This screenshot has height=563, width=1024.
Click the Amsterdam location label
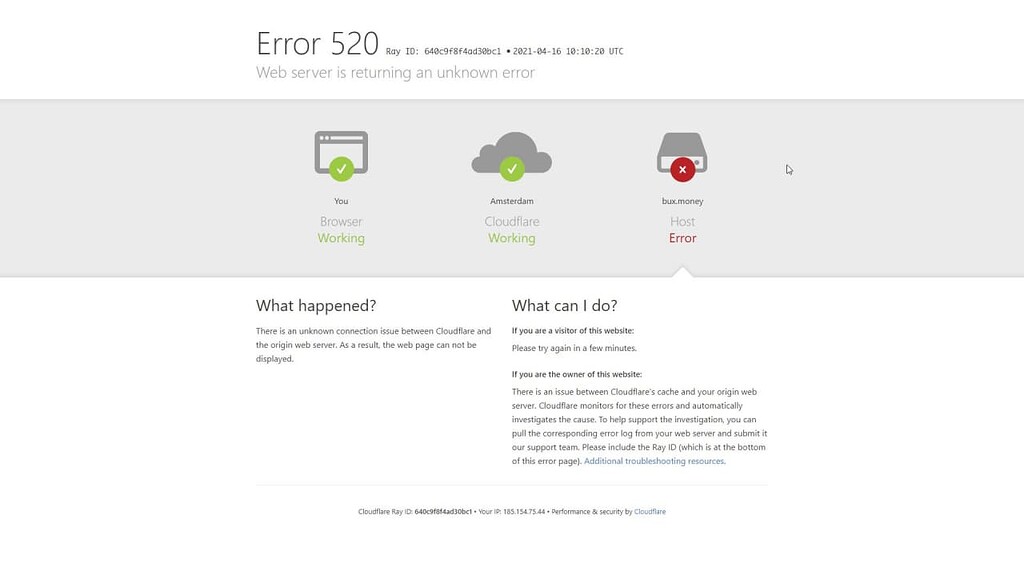pyautogui.click(x=512, y=201)
